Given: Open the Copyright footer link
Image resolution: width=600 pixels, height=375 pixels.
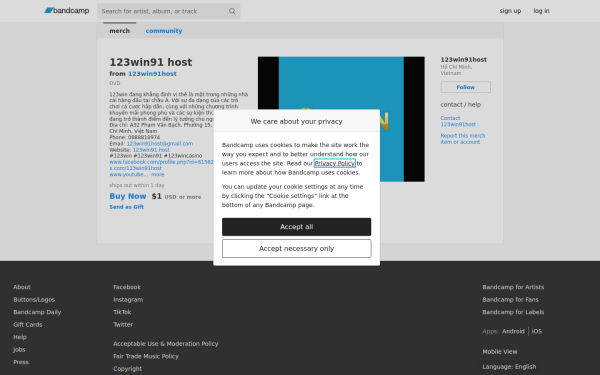Looking at the screenshot, I should point(127,369).
